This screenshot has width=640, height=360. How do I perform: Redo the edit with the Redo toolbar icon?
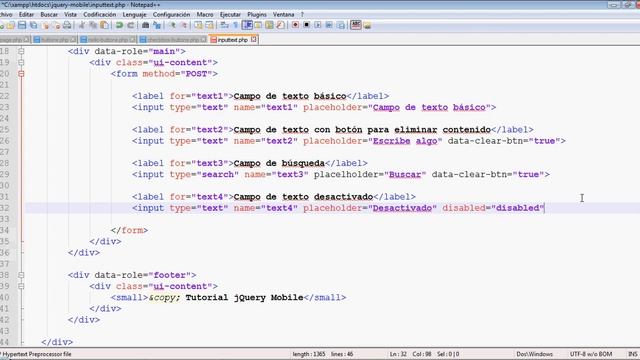(x=131, y=25)
